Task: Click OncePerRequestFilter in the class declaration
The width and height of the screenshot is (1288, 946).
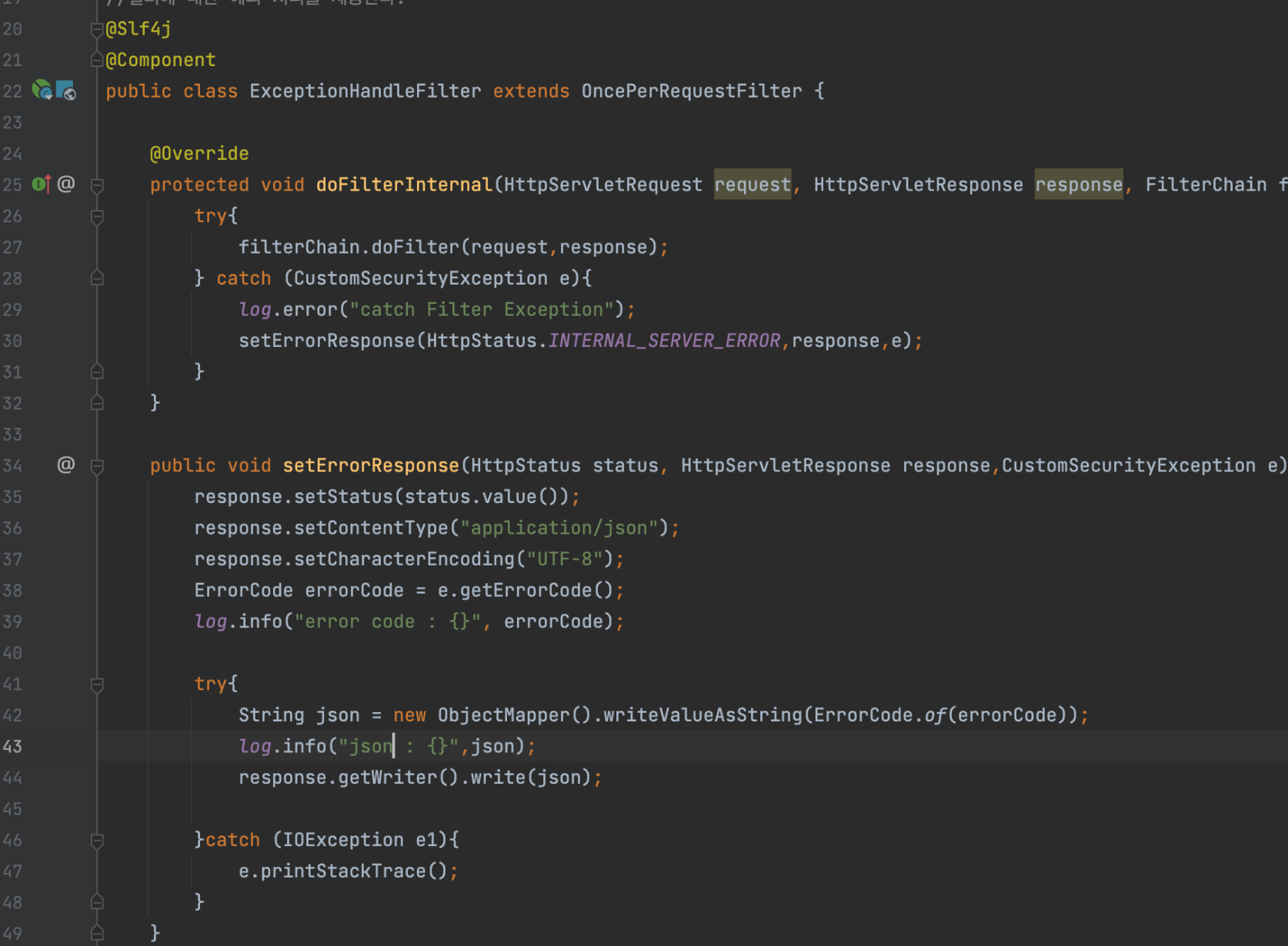Action: [692, 92]
